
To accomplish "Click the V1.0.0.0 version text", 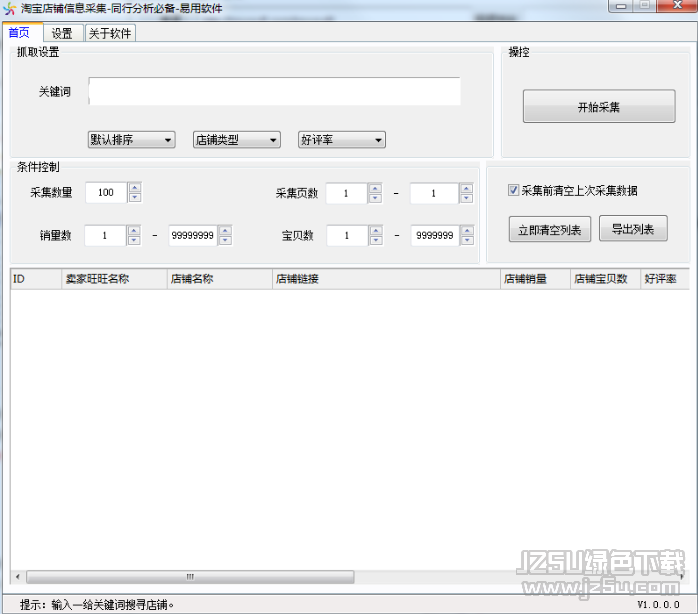I will (x=658, y=605).
